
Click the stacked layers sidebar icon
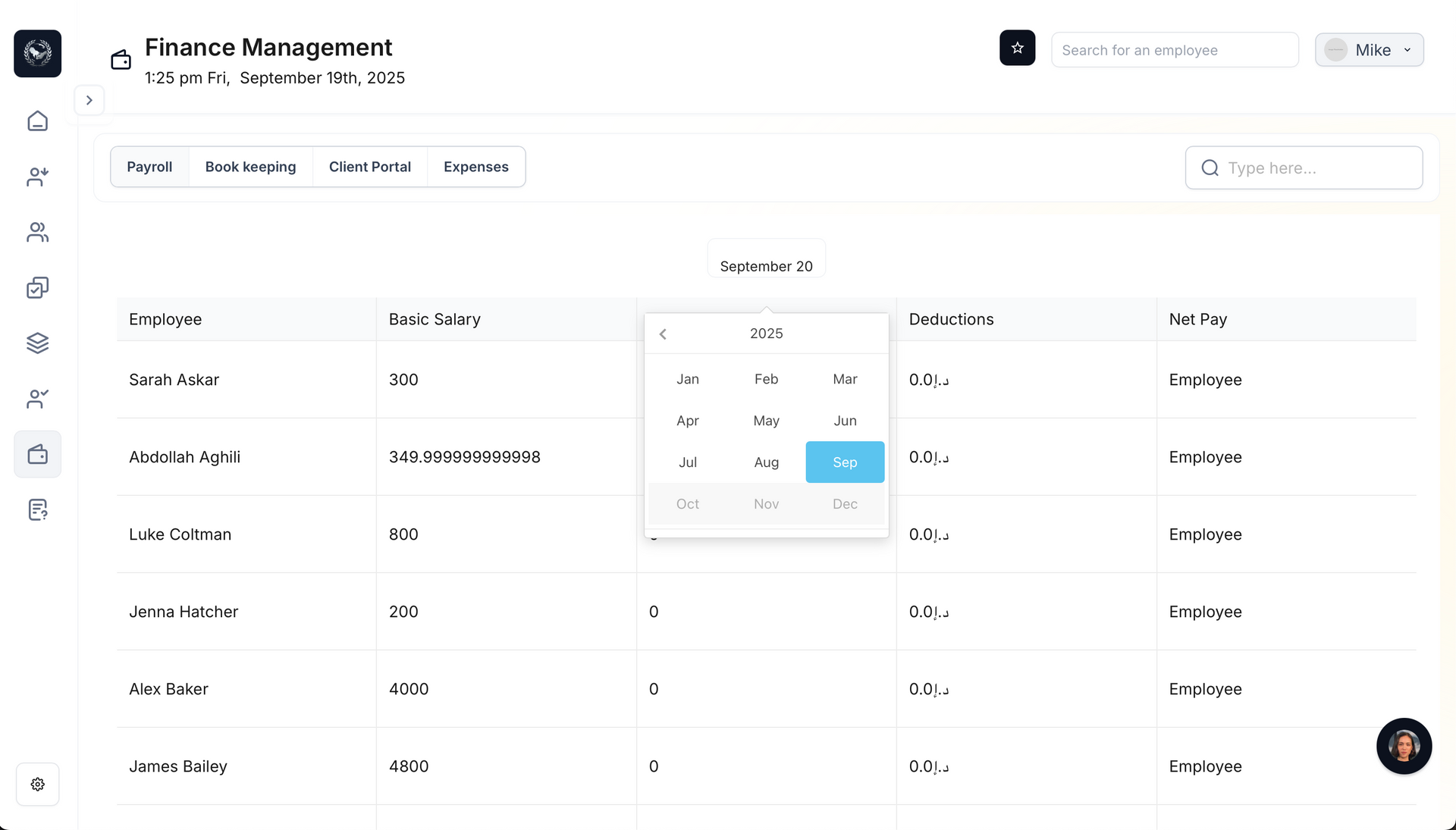tap(37, 343)
